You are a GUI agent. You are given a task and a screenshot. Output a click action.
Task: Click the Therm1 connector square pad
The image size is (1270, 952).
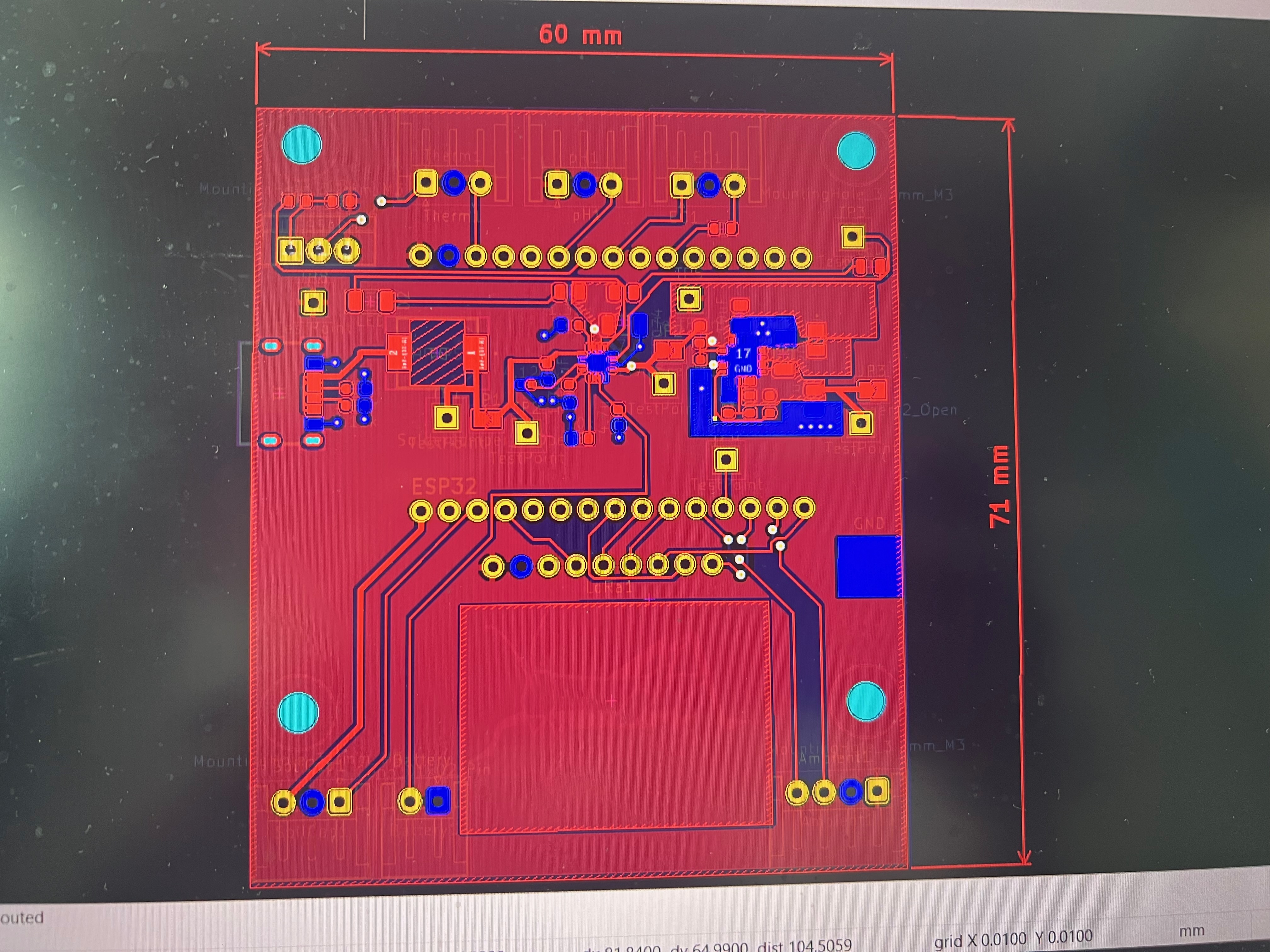pyautogui.click(x=426, y=184)
